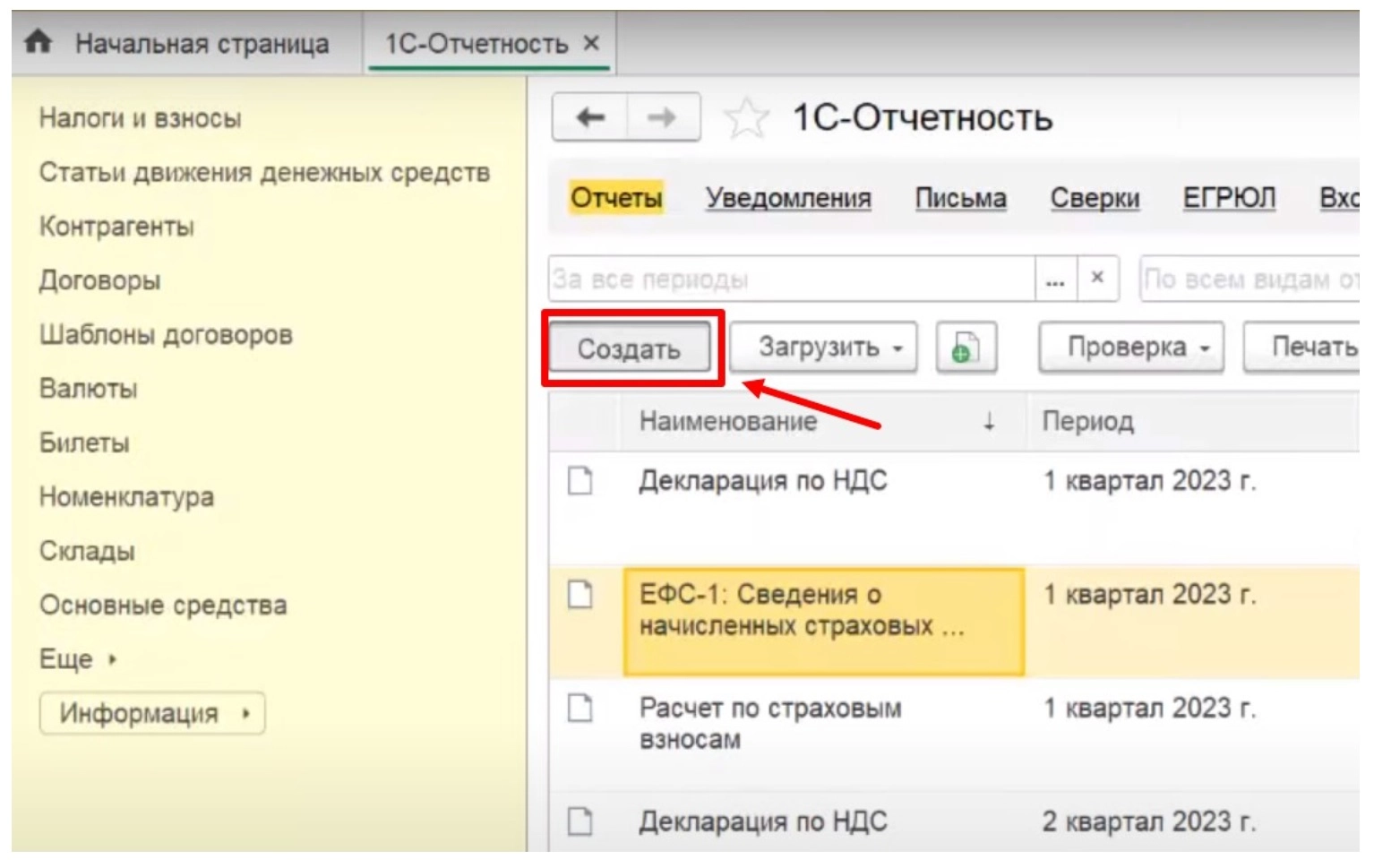1374x868 pixels.
Task: Click the document icon for the first-quarter Декларация по НДС row
Action: [580, 481]
